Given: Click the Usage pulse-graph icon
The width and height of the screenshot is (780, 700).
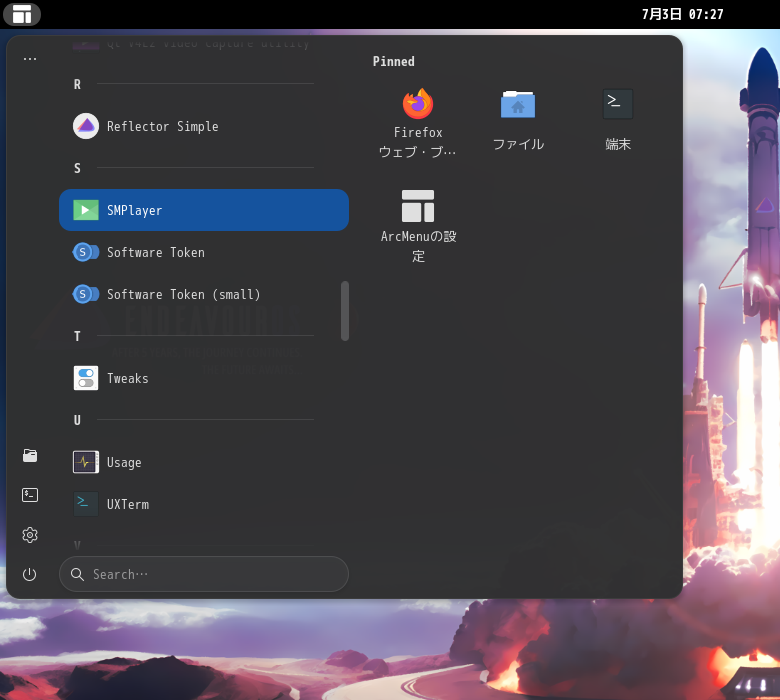Looking at the screenshot, I should click(x=86, y=462).
